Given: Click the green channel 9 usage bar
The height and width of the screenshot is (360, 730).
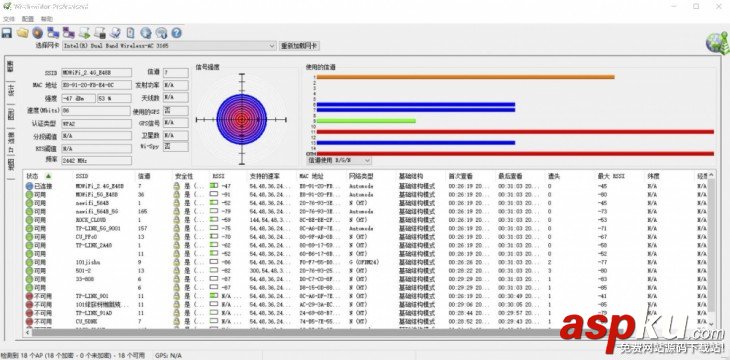Looking at the screenshot, I should tap(366, 121).
